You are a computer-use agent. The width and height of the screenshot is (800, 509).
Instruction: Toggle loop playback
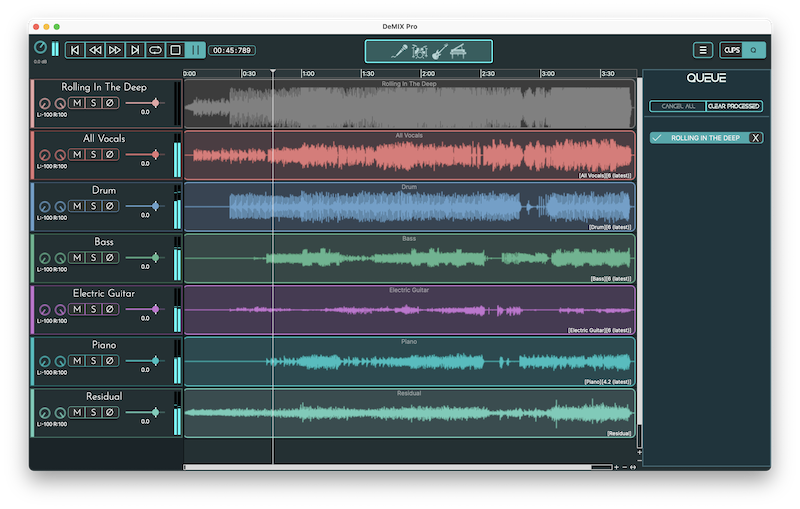[155, 50]
